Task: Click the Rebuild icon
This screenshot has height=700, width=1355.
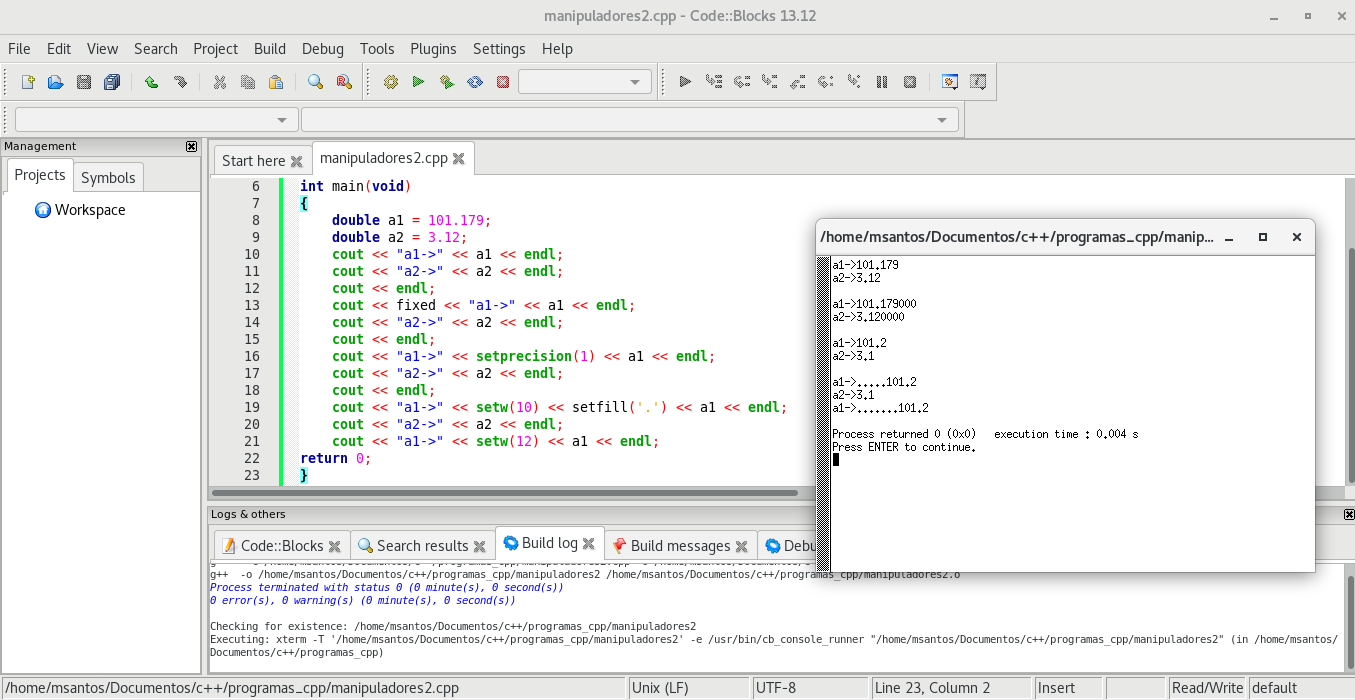Action: 475,82
